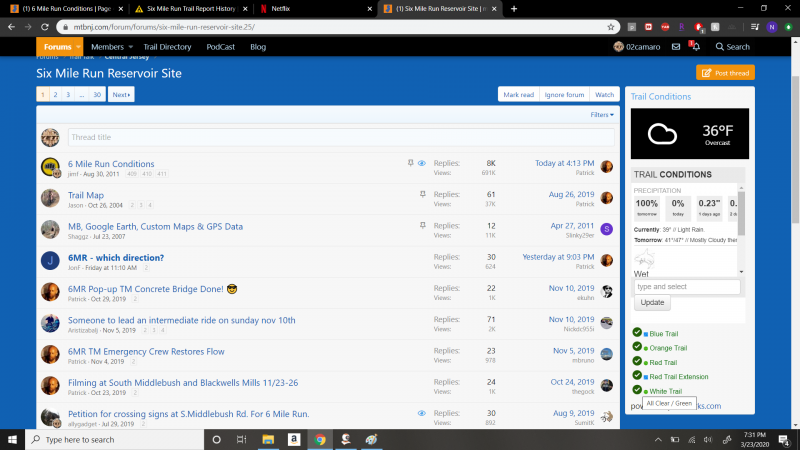800x450 pixels.
Task: Open the inbox envelope icon
Action: (x=676, y=47)
